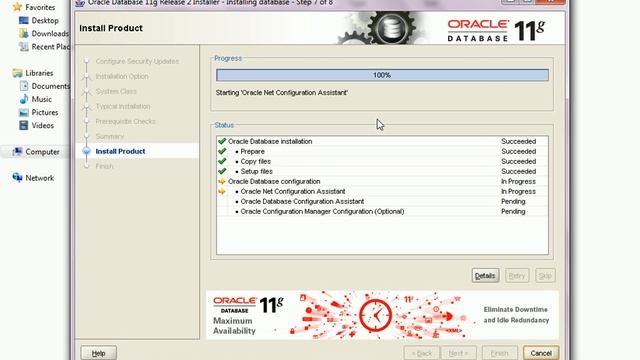Click green checkmark beside Prepare step
Image resolution: width=640 pixels, height=360 pixels.
pos(222,151)
